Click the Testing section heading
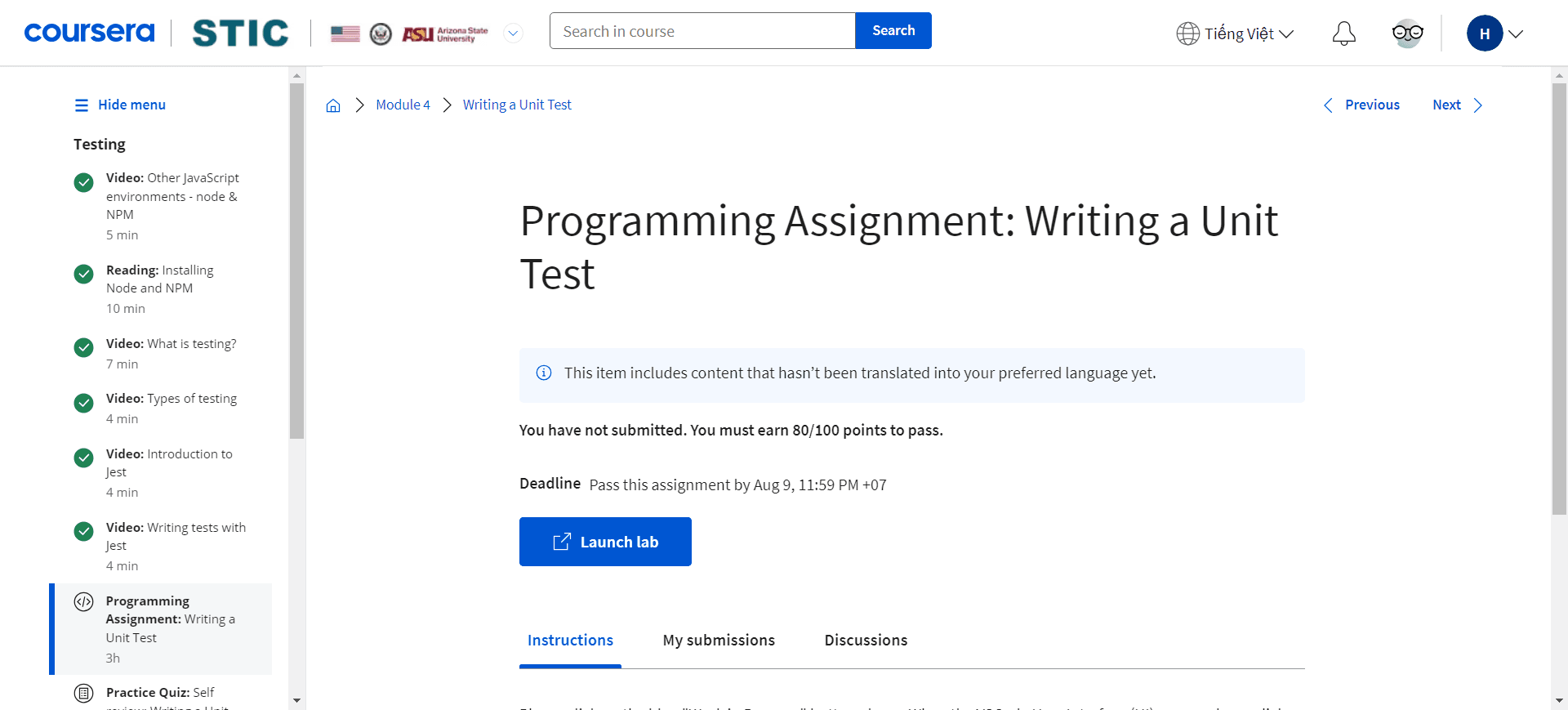This screenshot has height=710, width=1568. coord(100,145)
